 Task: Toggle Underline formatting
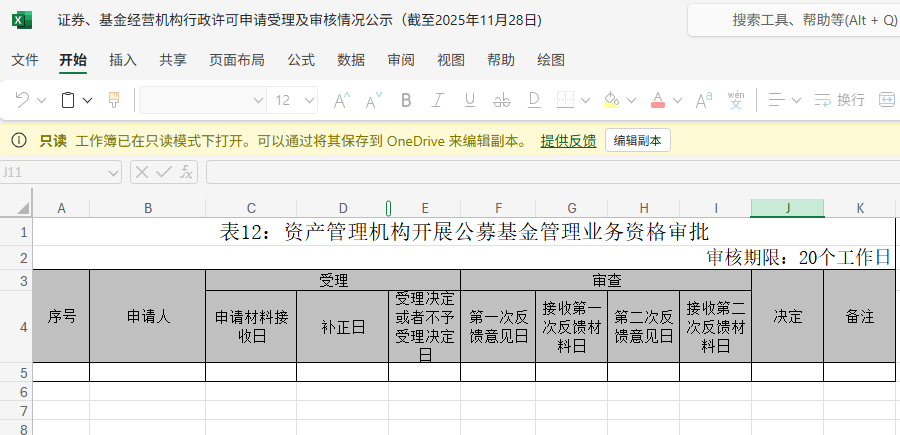click(470, 100)
